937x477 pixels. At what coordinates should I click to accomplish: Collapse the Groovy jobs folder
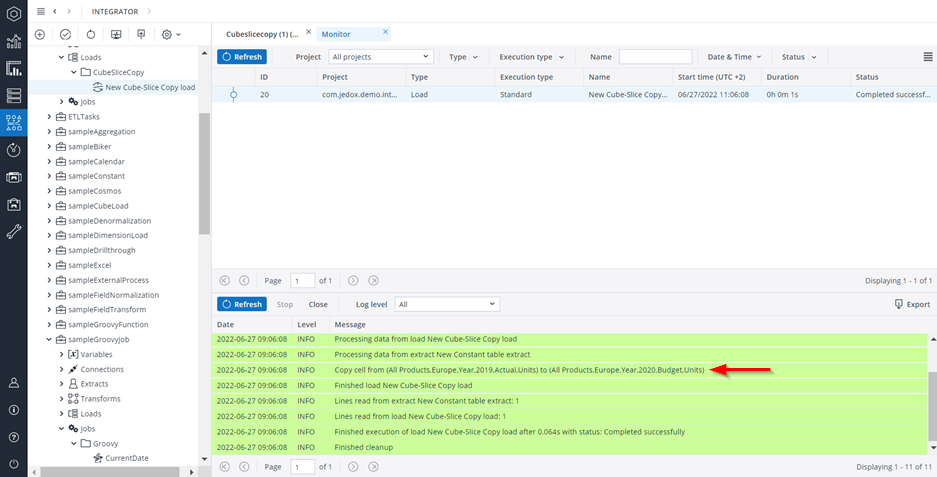tap(73, 444)
